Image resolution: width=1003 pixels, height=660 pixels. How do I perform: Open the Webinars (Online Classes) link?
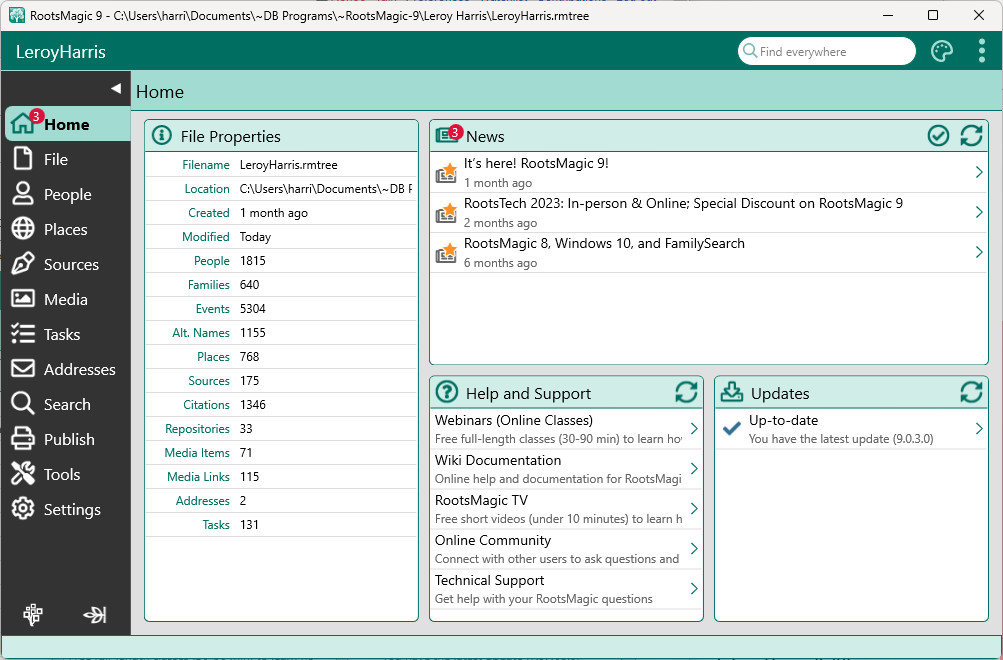(514, 421)
